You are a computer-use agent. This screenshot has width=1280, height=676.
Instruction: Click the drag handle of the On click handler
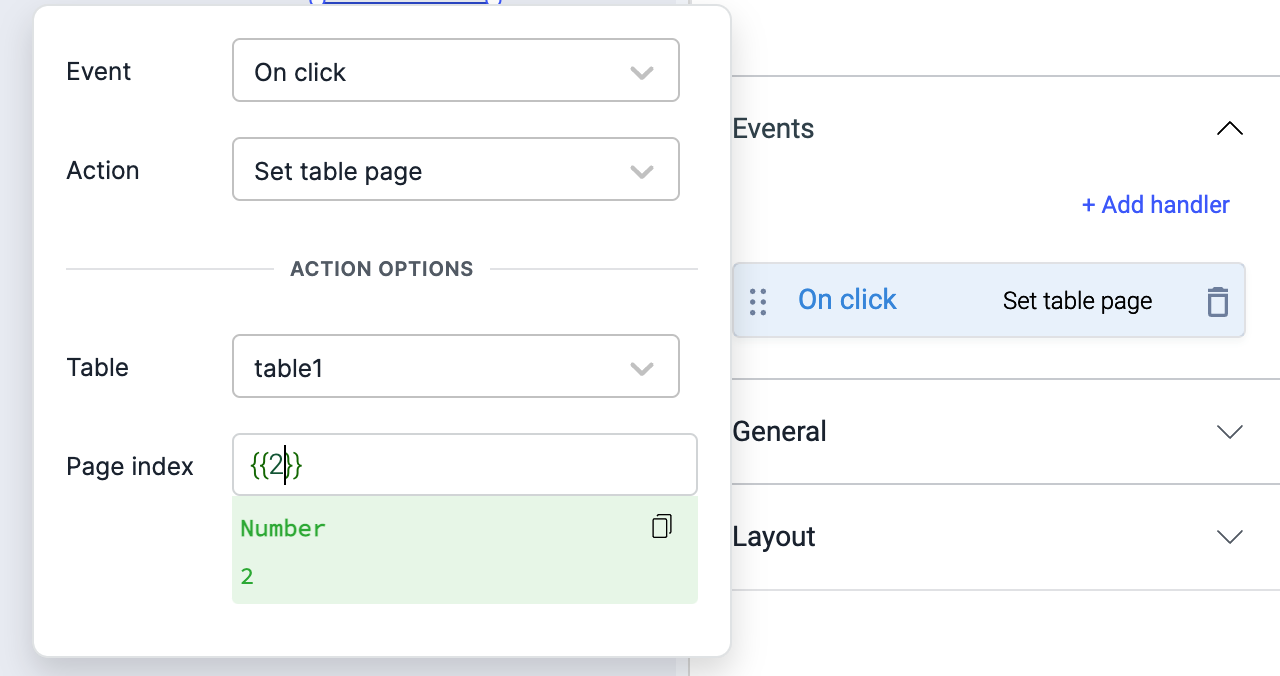(758, 301)
